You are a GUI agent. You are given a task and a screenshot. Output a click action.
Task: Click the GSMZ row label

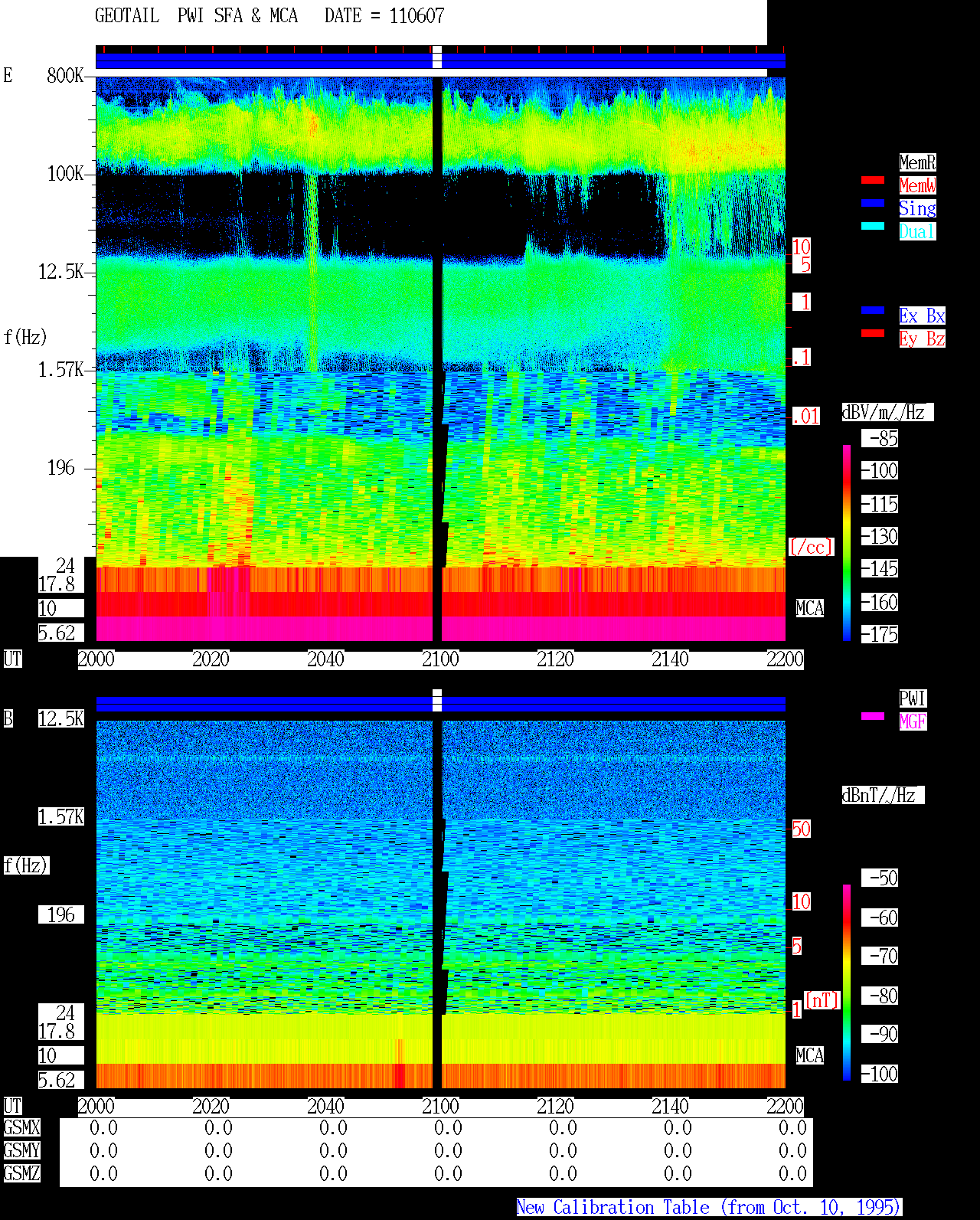coord(21,1173)
